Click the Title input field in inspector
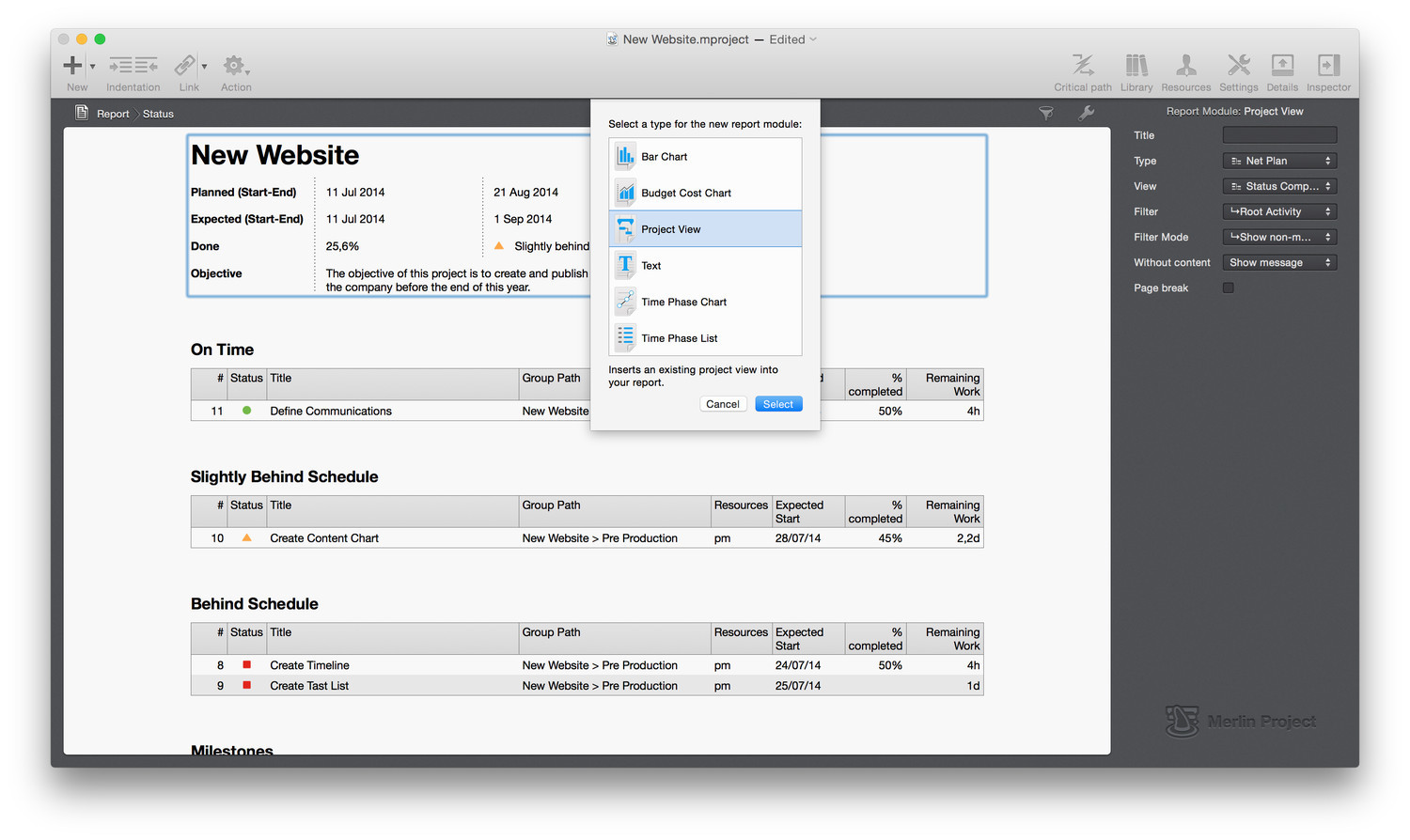The height and width of the screenshot is (840, 1410). click(1278, 135)
